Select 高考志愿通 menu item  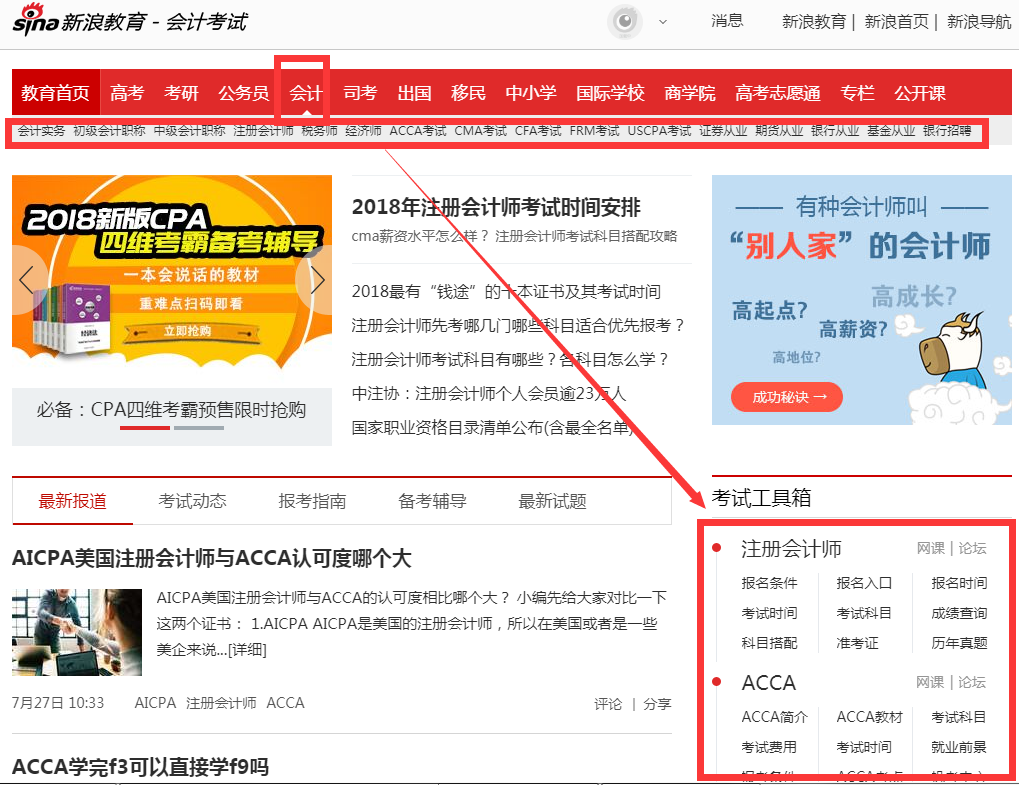(777, 93)
